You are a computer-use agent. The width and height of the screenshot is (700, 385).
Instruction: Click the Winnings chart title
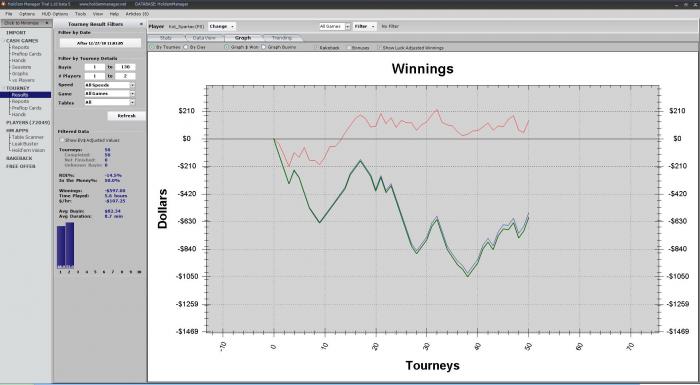422,69
